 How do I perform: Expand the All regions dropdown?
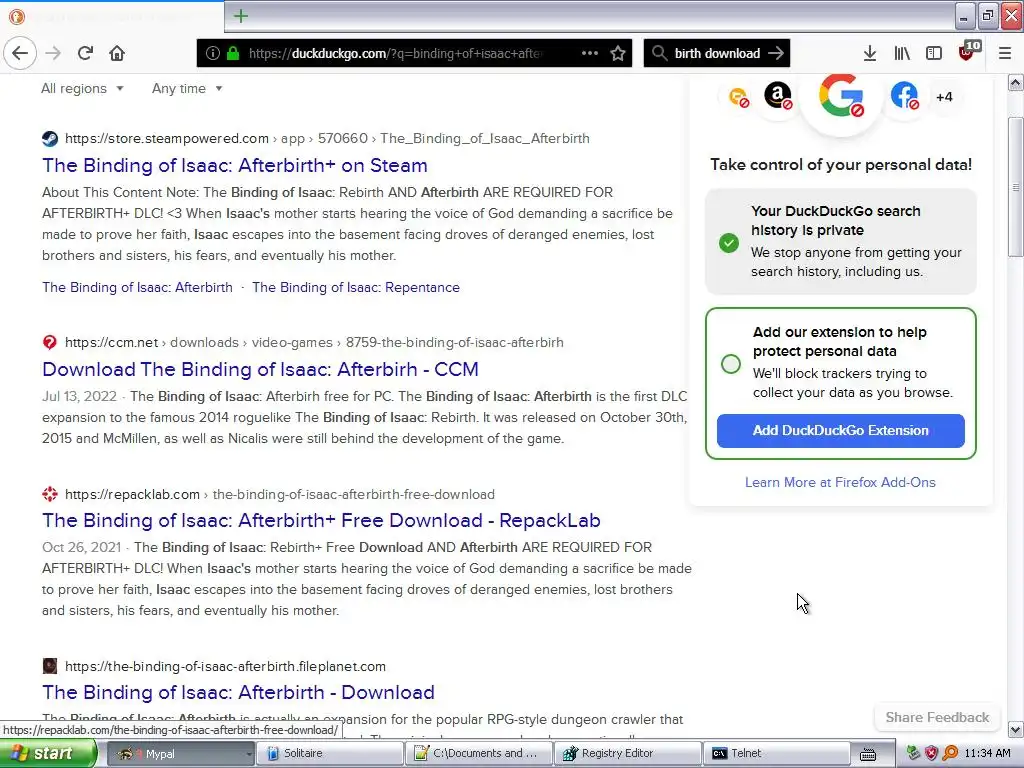click(x=82, y=88)
